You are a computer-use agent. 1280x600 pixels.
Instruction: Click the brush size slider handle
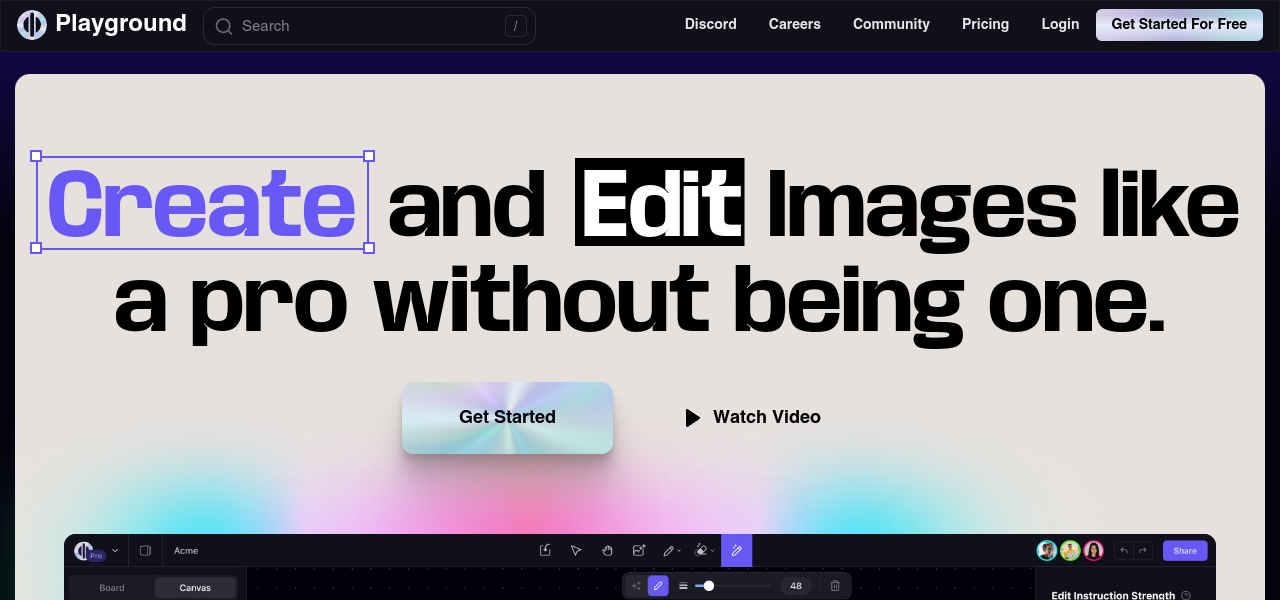click(709, 586)
